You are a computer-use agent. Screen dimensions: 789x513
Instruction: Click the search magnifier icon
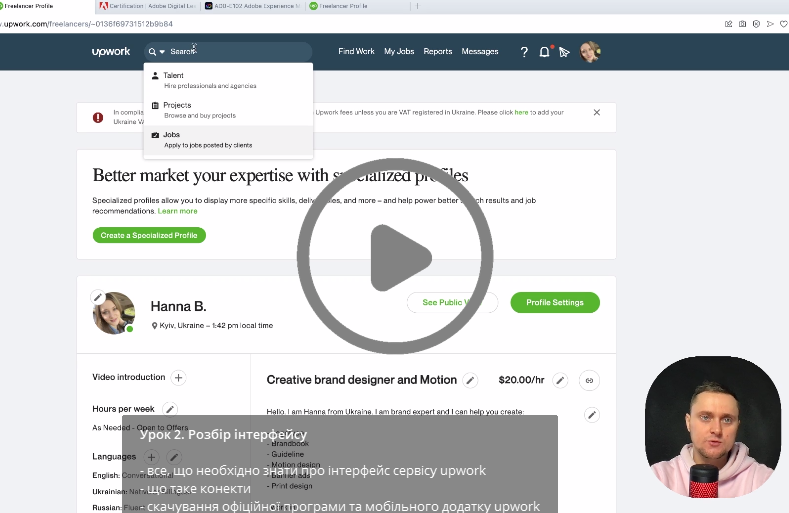152,52
